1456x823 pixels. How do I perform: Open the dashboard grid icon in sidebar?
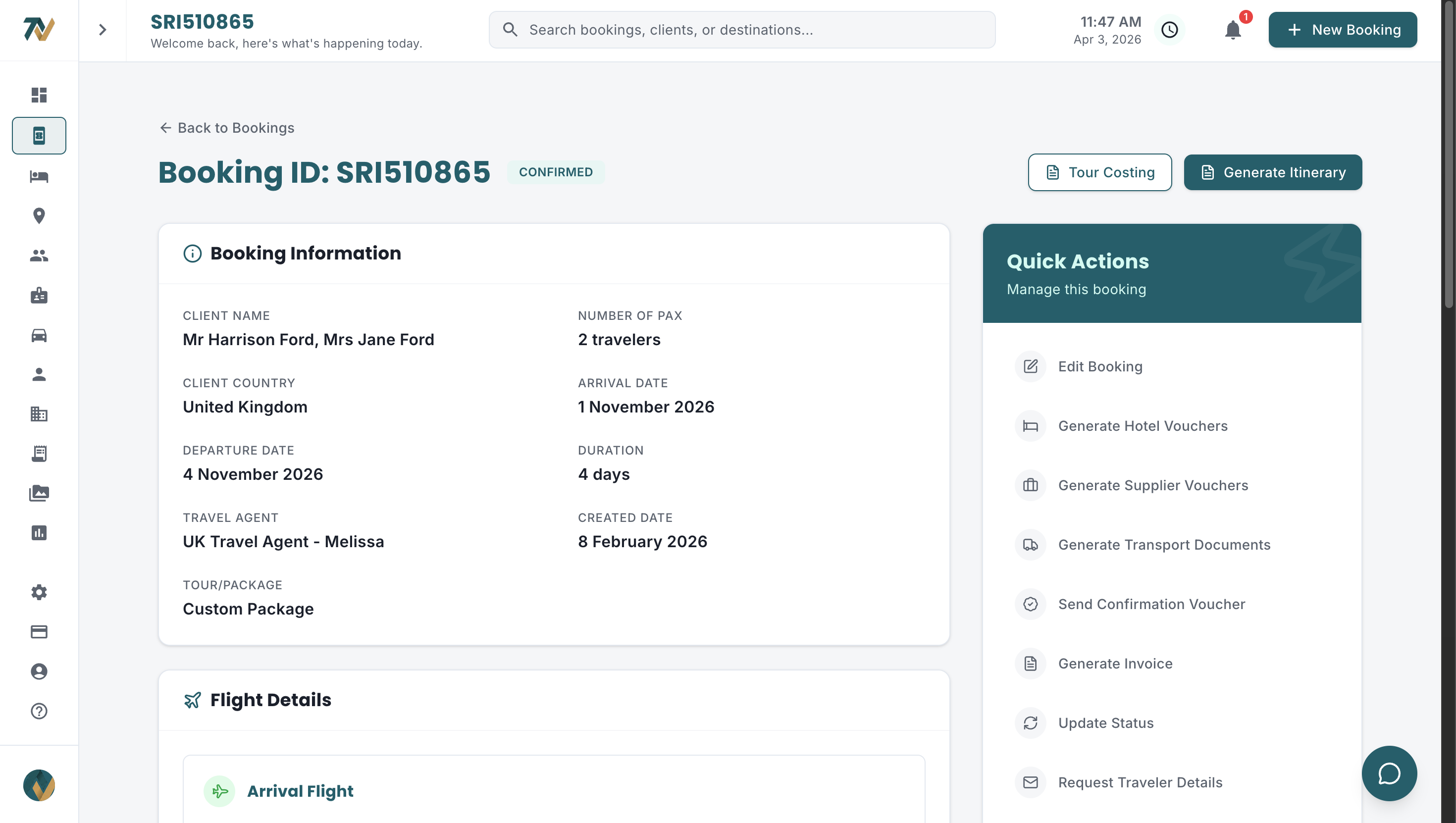pos(39,95)
